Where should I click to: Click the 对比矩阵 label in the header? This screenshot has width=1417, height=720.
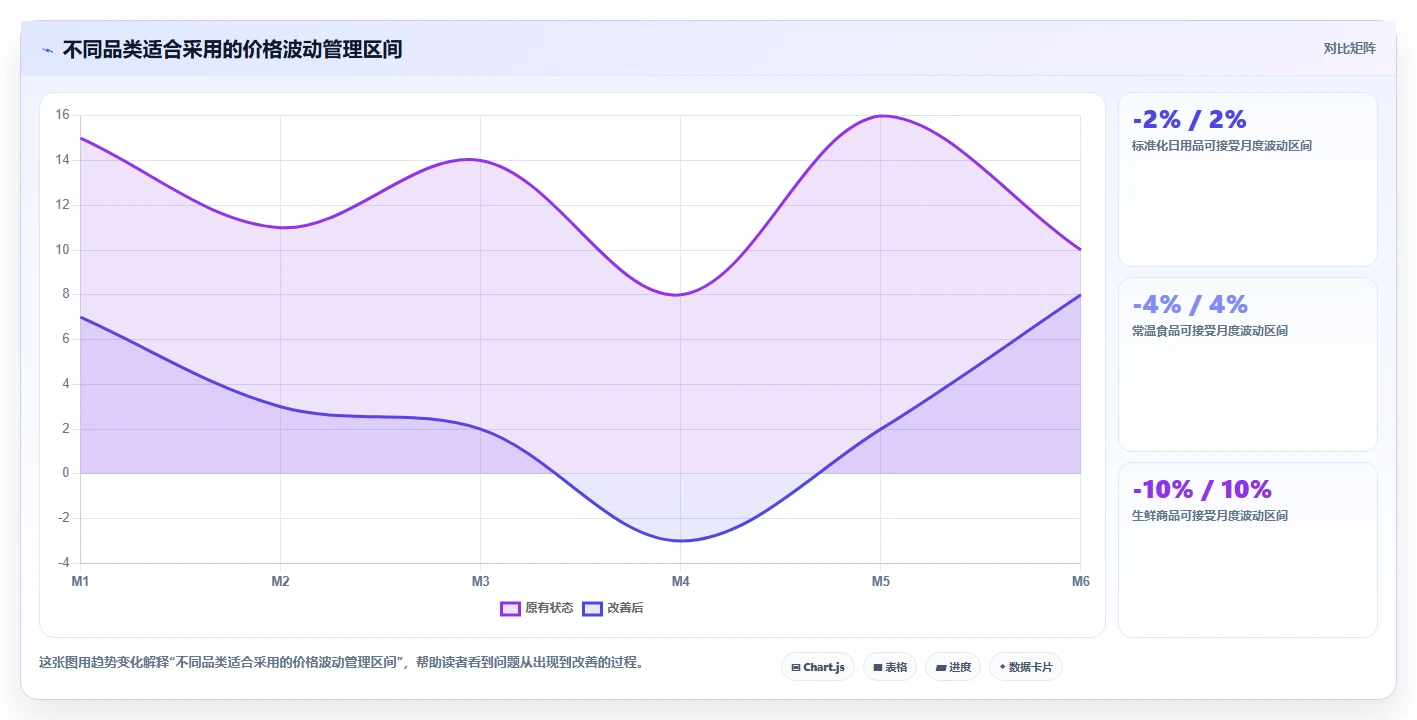[1349, 48]
